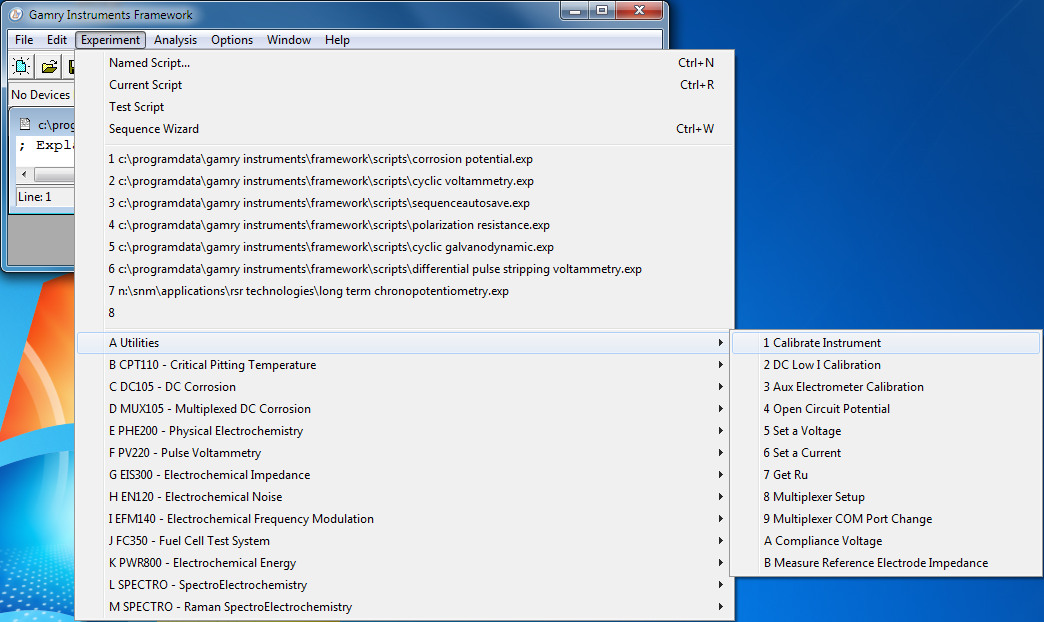The width and height of the screenshot is (1044, 622).
Task: Expand the EN120 Electrochemical Noise submenu arrow
Action: click(720, 497)
